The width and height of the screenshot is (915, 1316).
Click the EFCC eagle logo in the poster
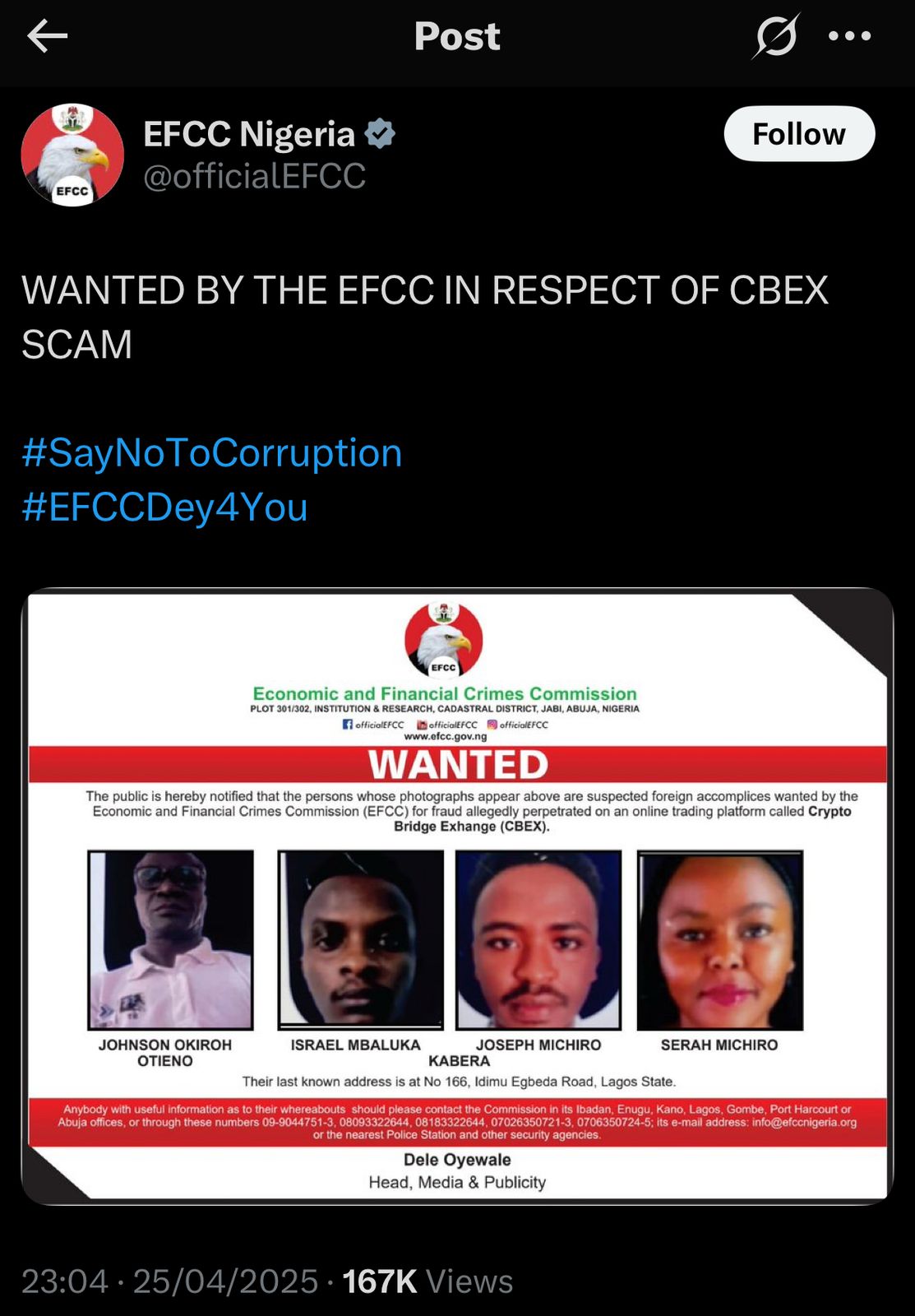pos(444,639)
